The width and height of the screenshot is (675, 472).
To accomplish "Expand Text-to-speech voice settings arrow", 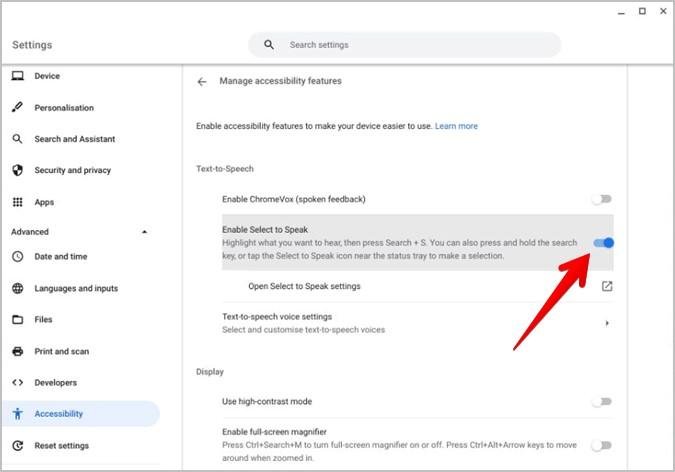I will pos(607,323).
